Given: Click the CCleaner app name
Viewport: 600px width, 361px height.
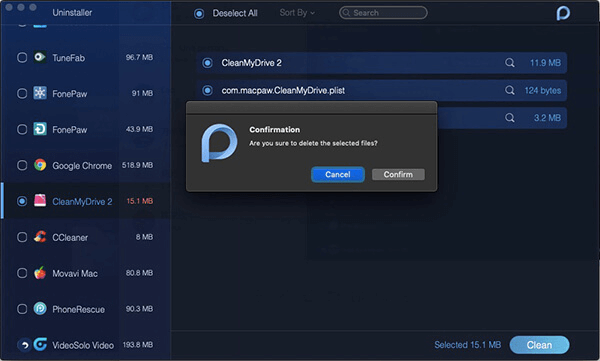Looking at the screenshot, I should [x=70, y=238].
